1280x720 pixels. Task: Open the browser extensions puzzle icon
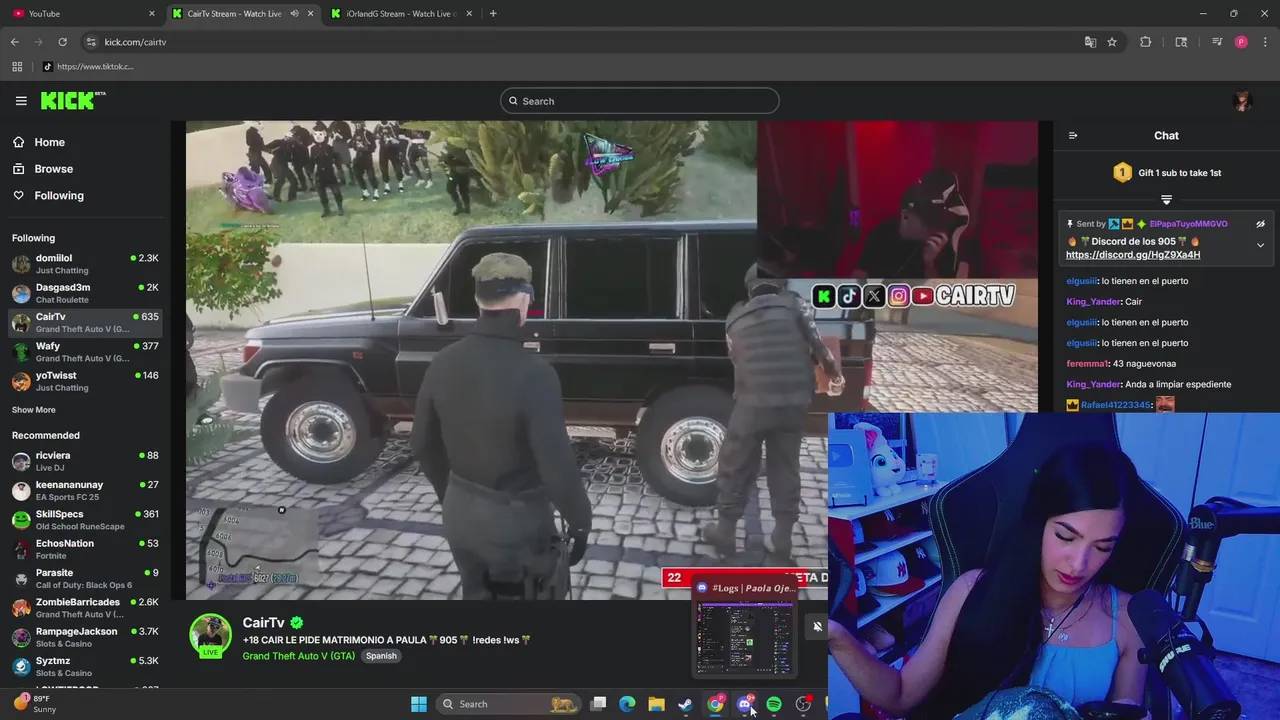1146,42
